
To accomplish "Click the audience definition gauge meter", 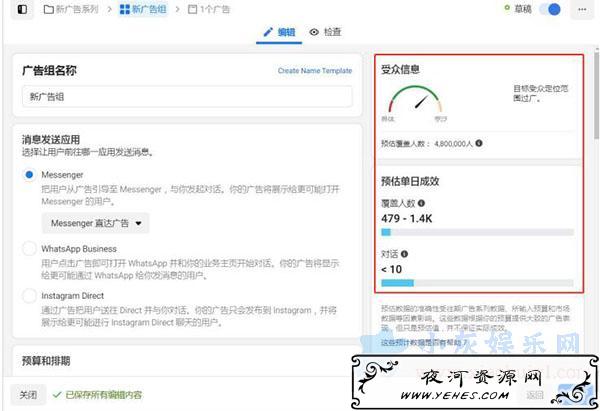I will click(415, 100).
